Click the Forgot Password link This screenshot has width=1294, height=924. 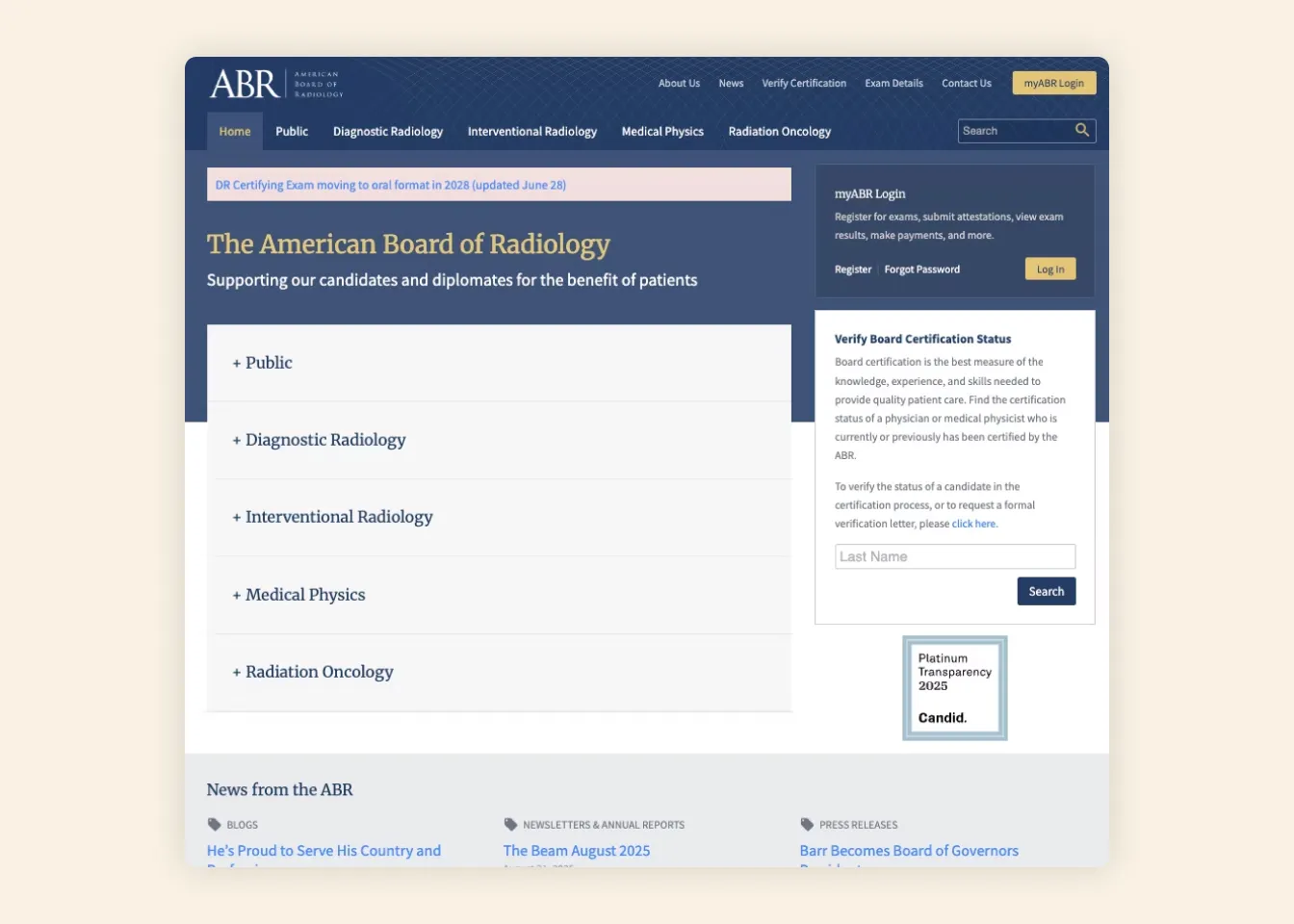922,269
